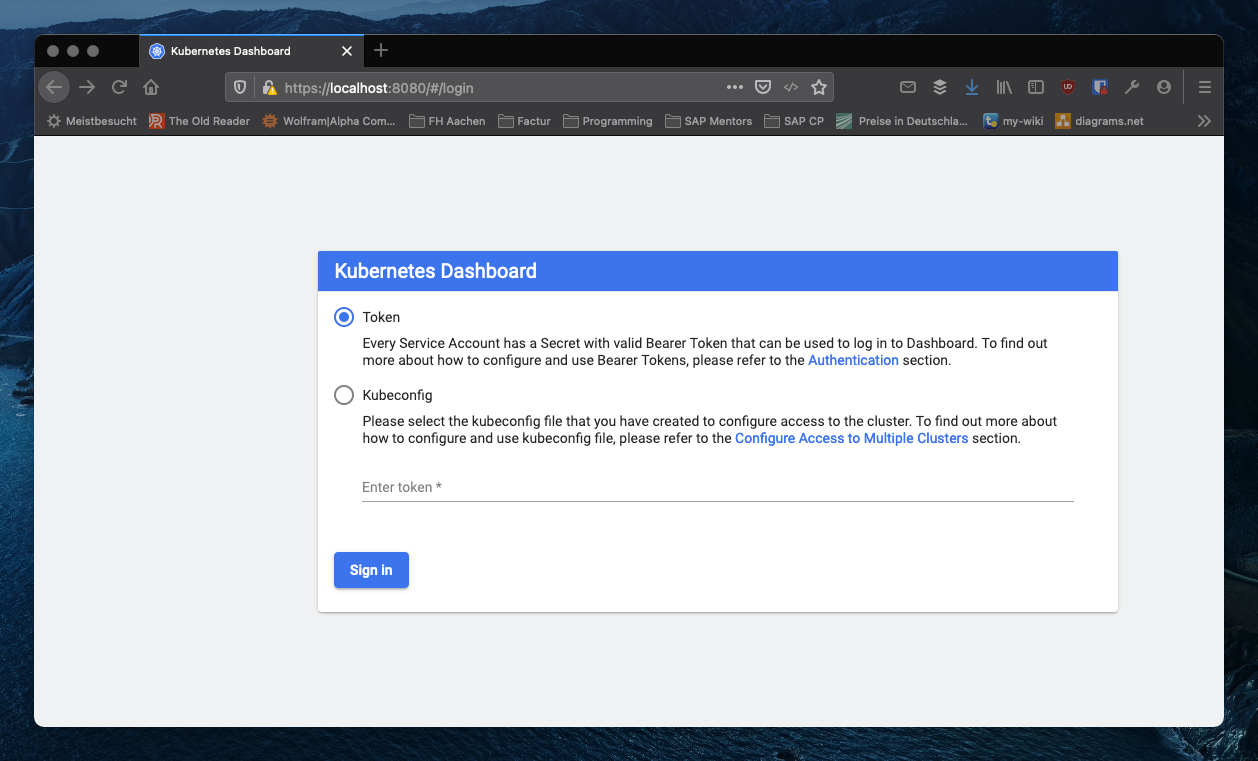Open the page actions three-dot menu
Viewport: 1258px width, 761px height.
(x=735, y=87)
